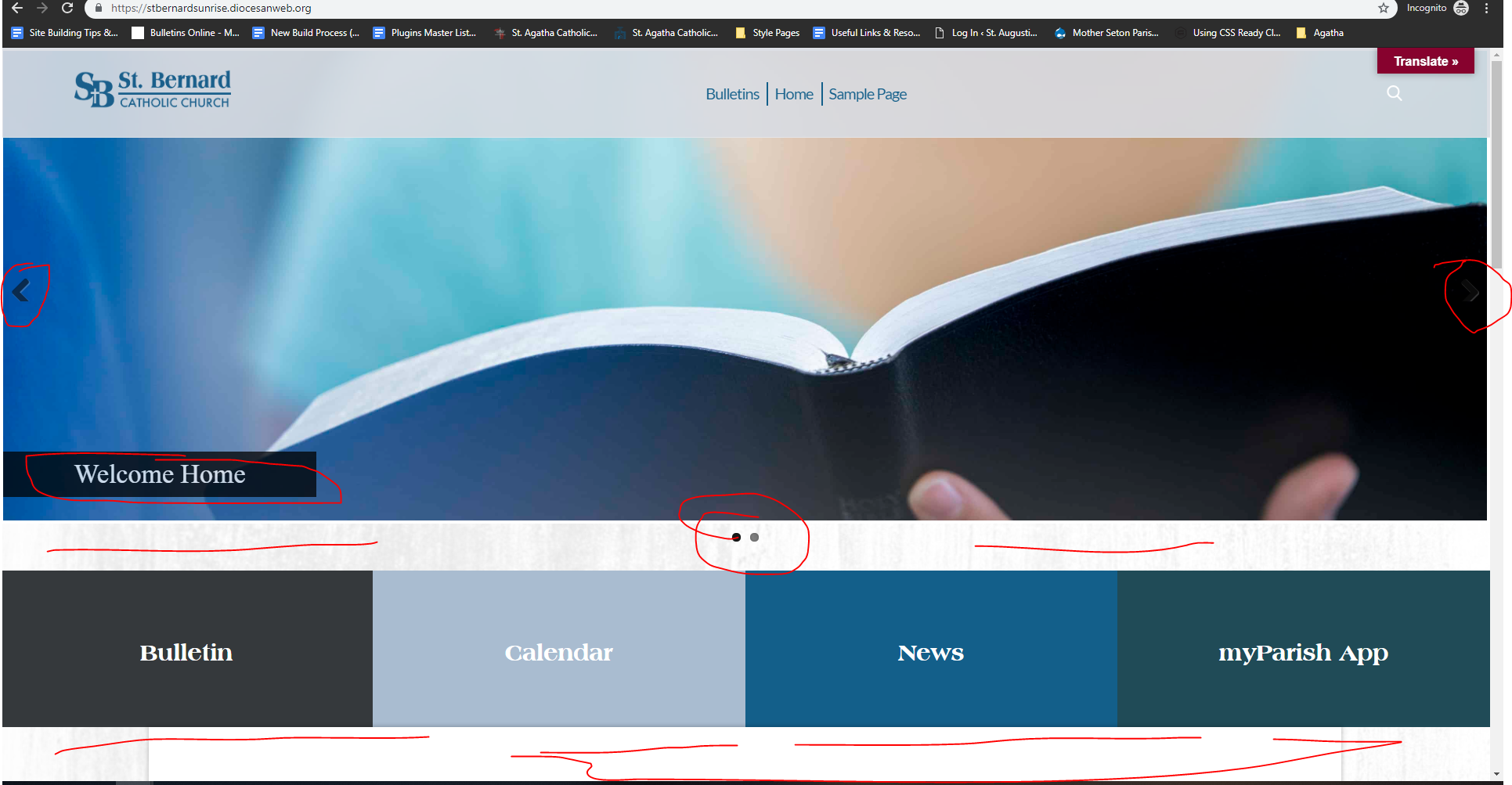Click the browser back arrow
Viewport: 1512px width, 785px height.
17,8
